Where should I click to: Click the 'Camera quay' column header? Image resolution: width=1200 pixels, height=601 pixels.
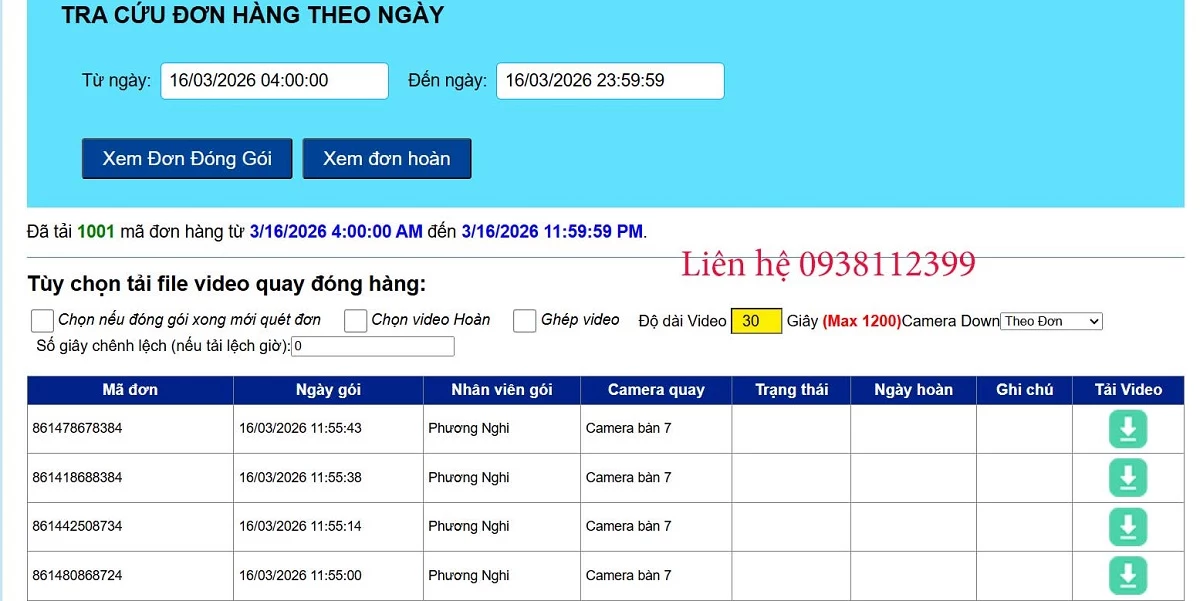[x=656, y=390]
